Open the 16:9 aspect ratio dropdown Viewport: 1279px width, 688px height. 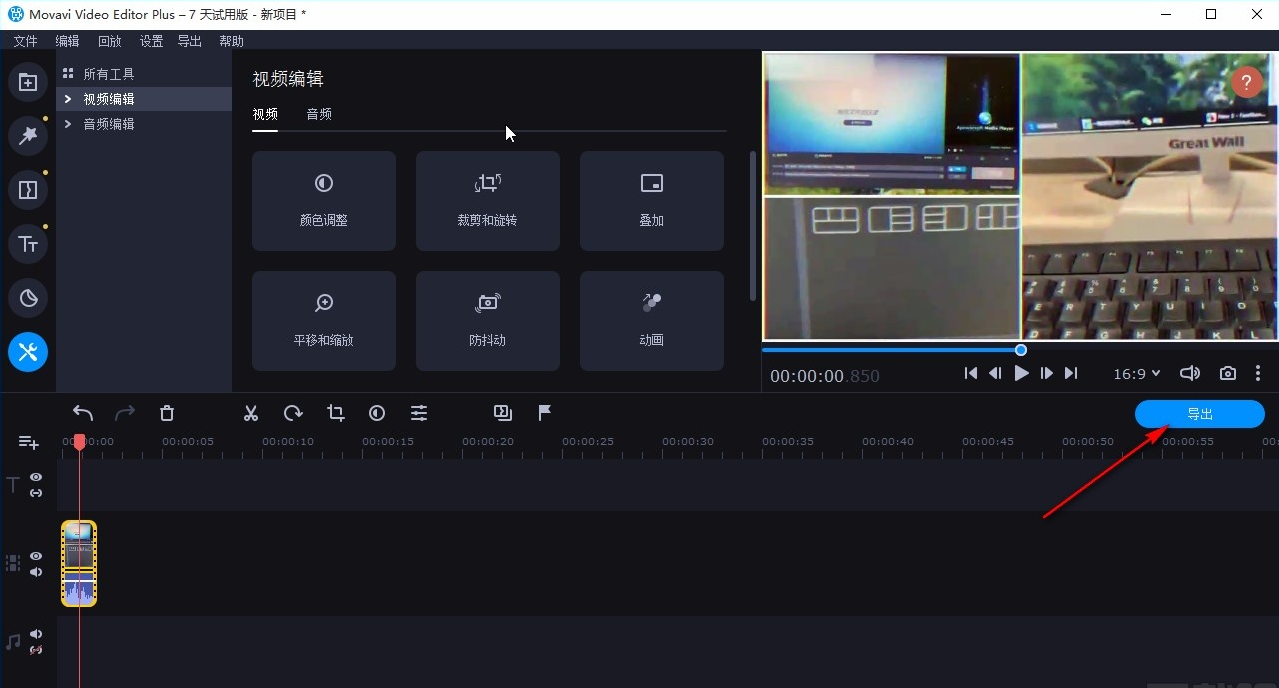click(1137, 373)
